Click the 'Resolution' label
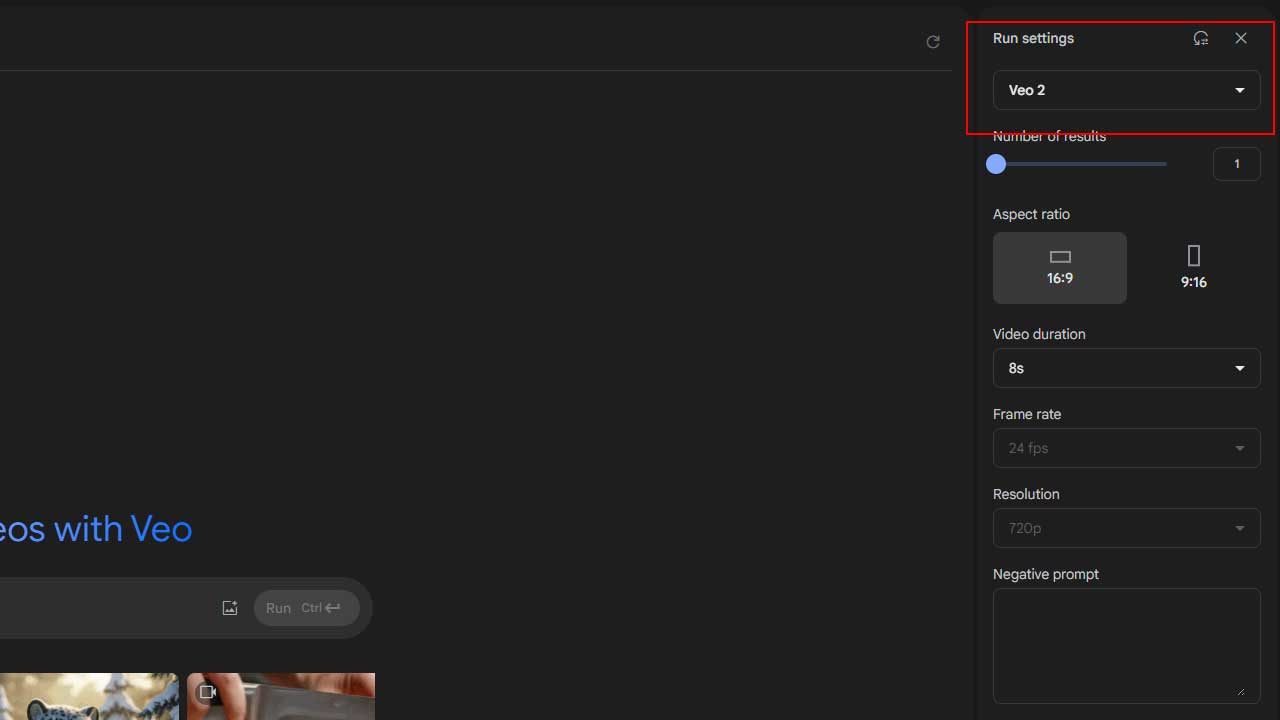This screenshot has width=1280, height=720. point(1026,494)
